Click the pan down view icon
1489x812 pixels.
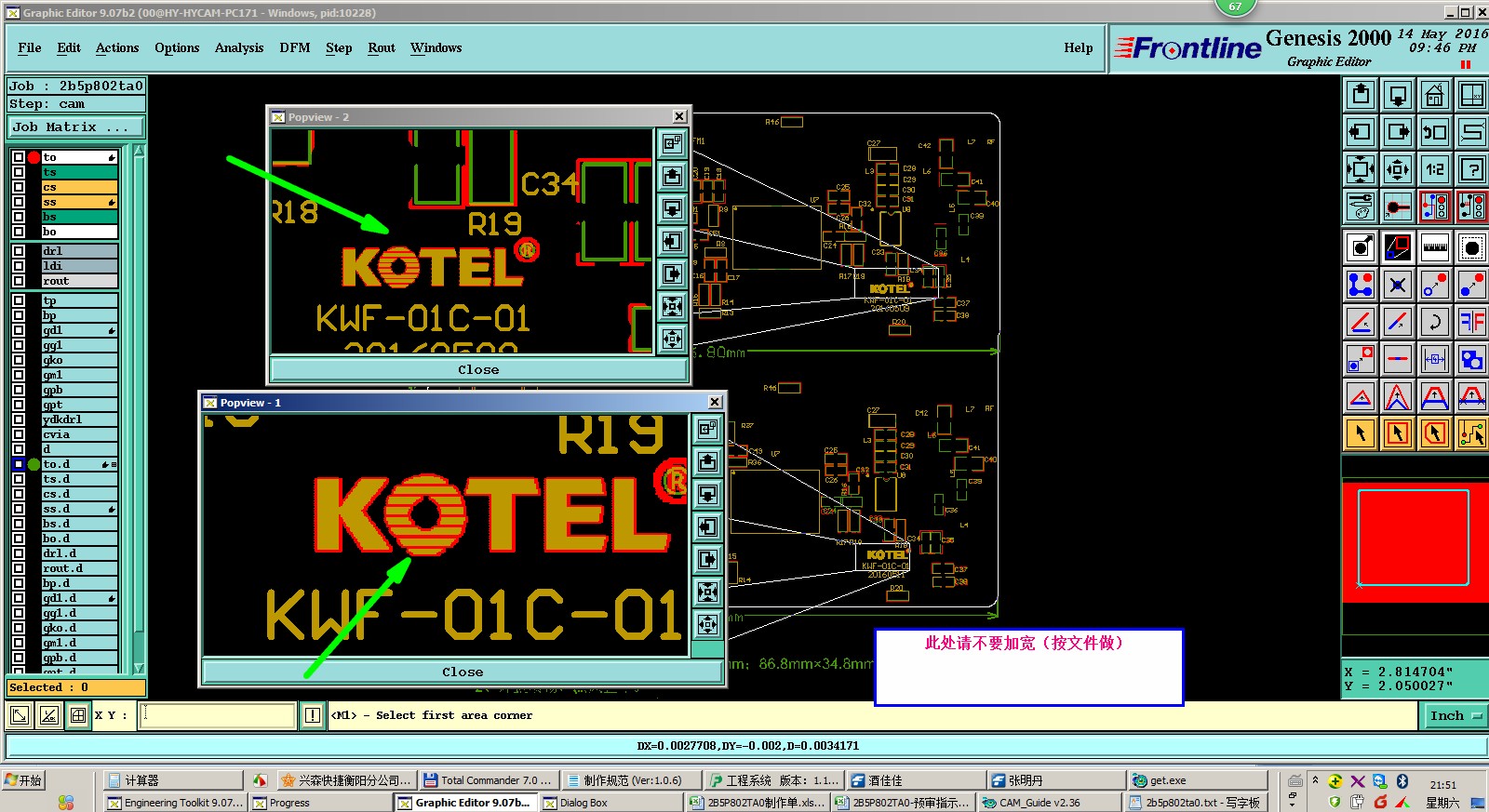point(1398,95)
